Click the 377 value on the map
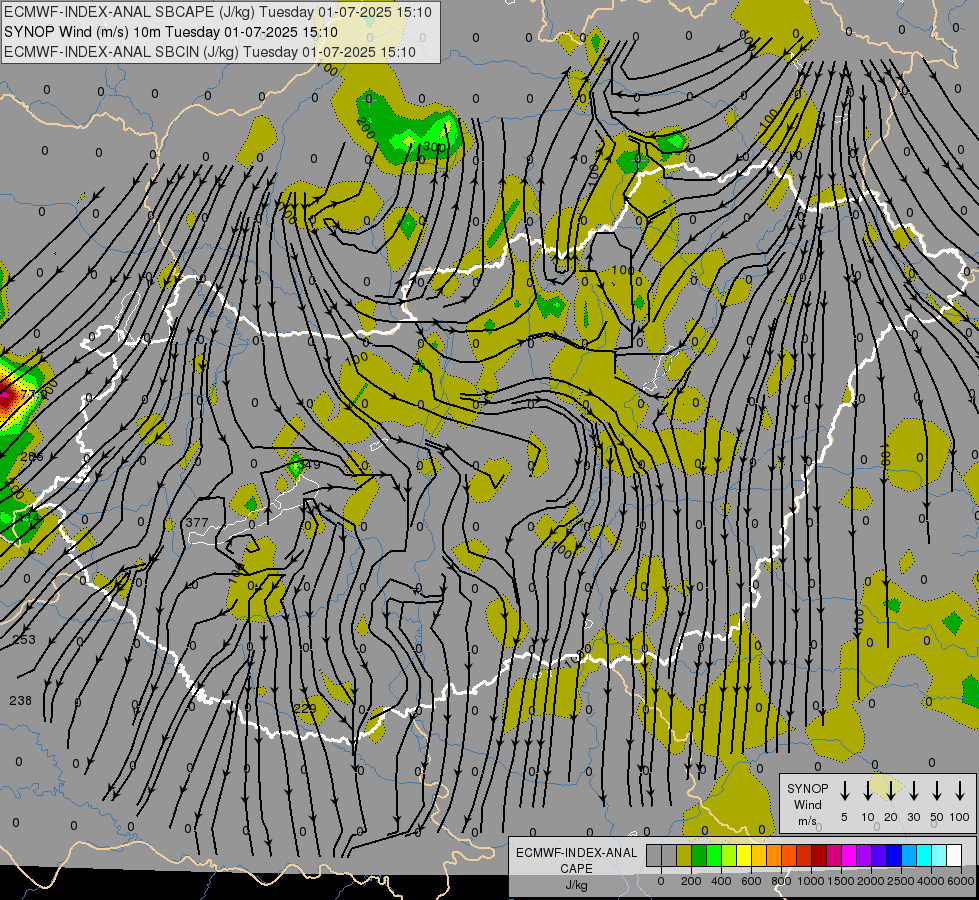 pyautogui.click(x=197, y=522)
